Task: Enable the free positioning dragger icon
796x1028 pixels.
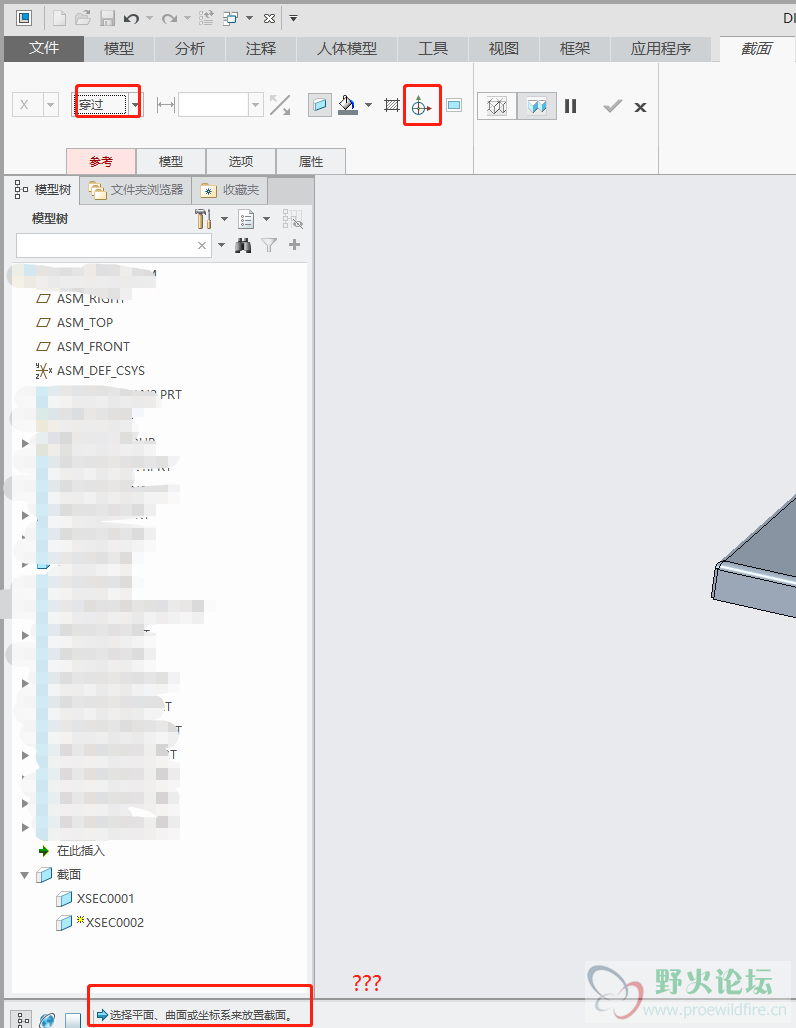Action: pyautogui.click(x=421, y=105)
